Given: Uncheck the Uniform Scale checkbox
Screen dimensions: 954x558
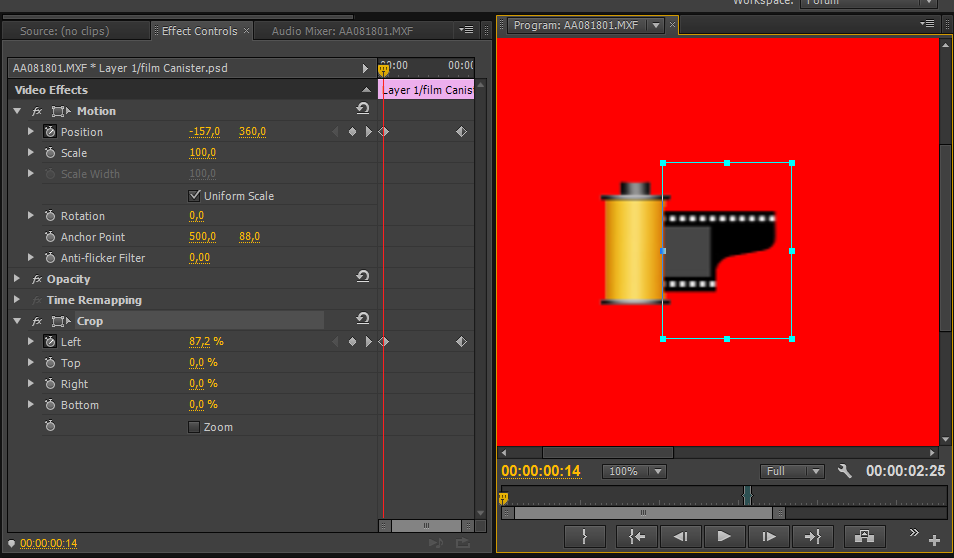Looking at the screenshot, I should coord(195,196).
